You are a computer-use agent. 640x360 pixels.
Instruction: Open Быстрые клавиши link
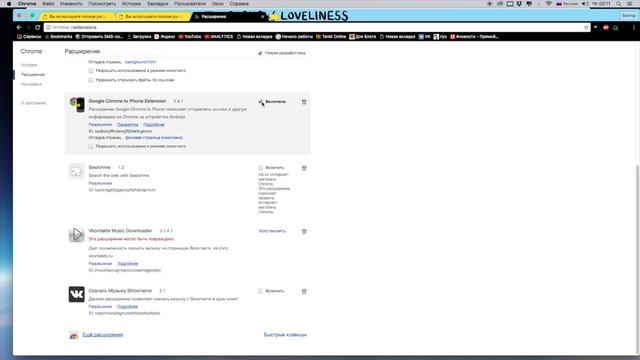[285, 335]
